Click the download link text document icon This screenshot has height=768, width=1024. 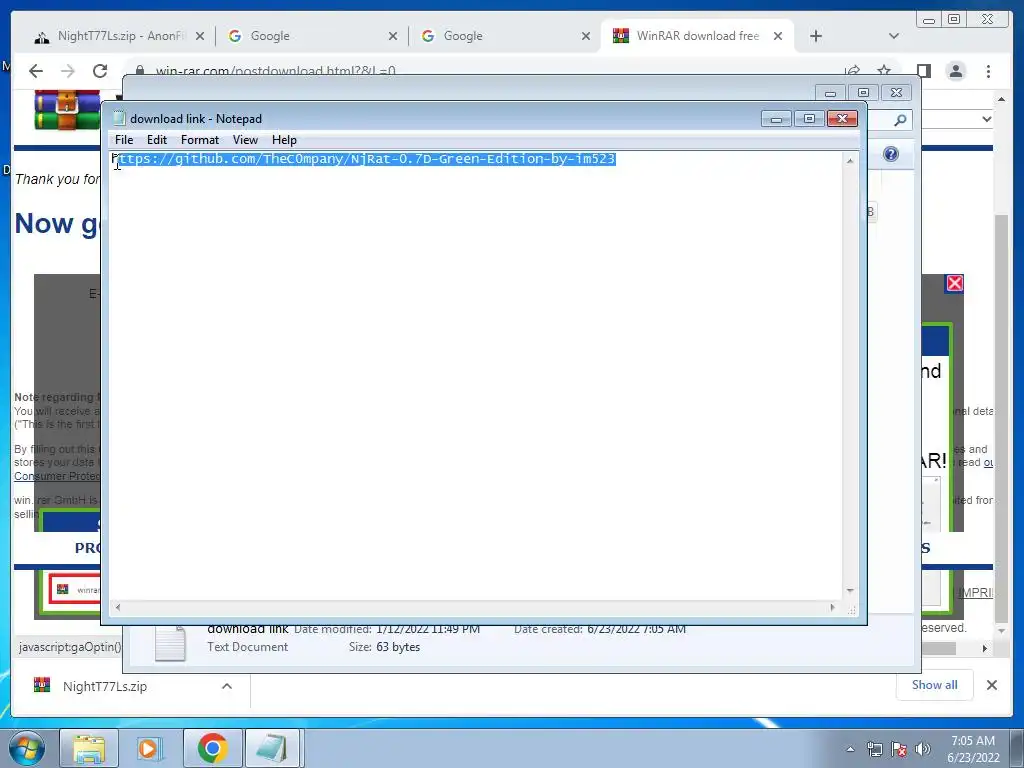coord(170,643)
